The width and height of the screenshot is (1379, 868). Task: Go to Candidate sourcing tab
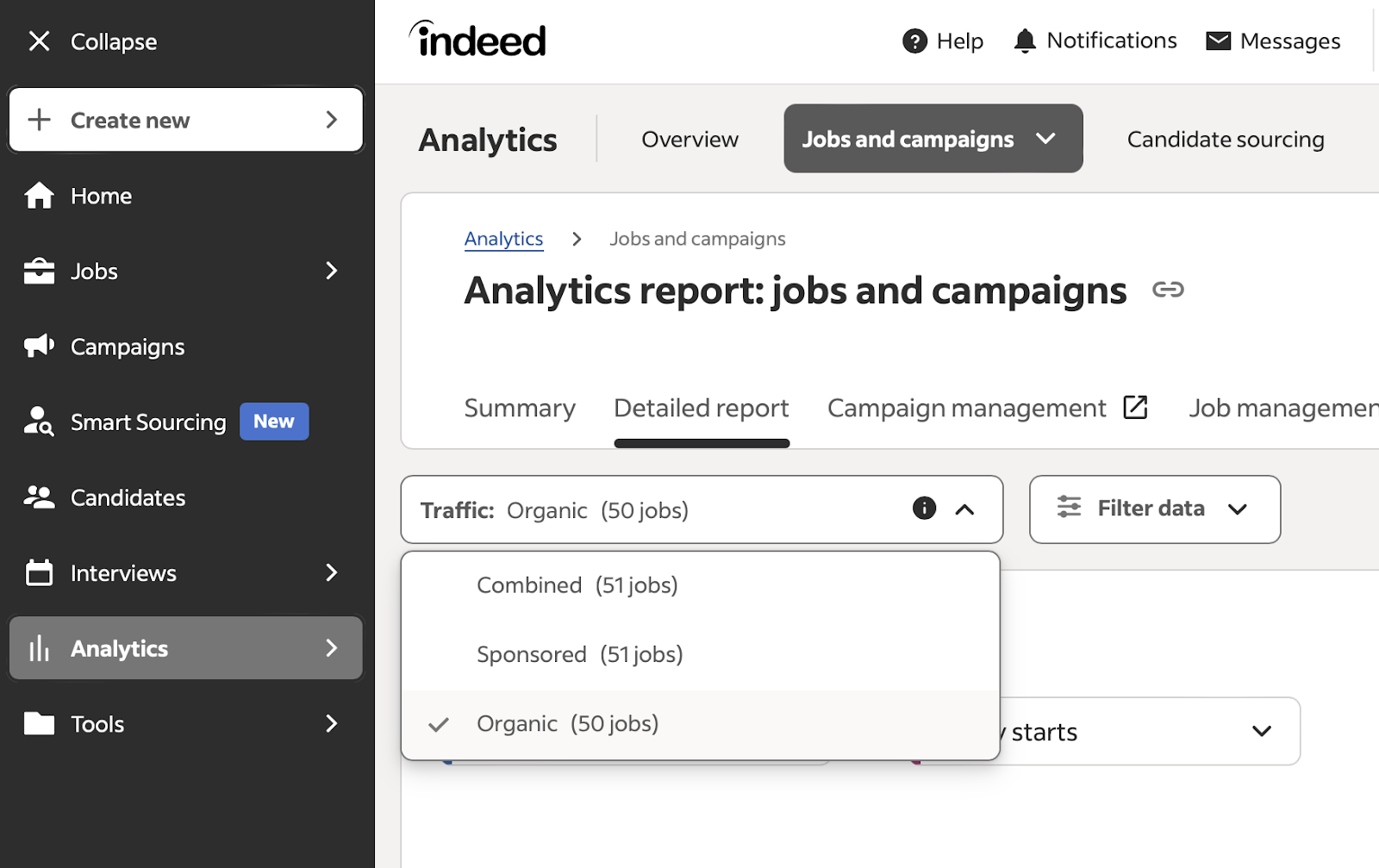click(1226, 139)
